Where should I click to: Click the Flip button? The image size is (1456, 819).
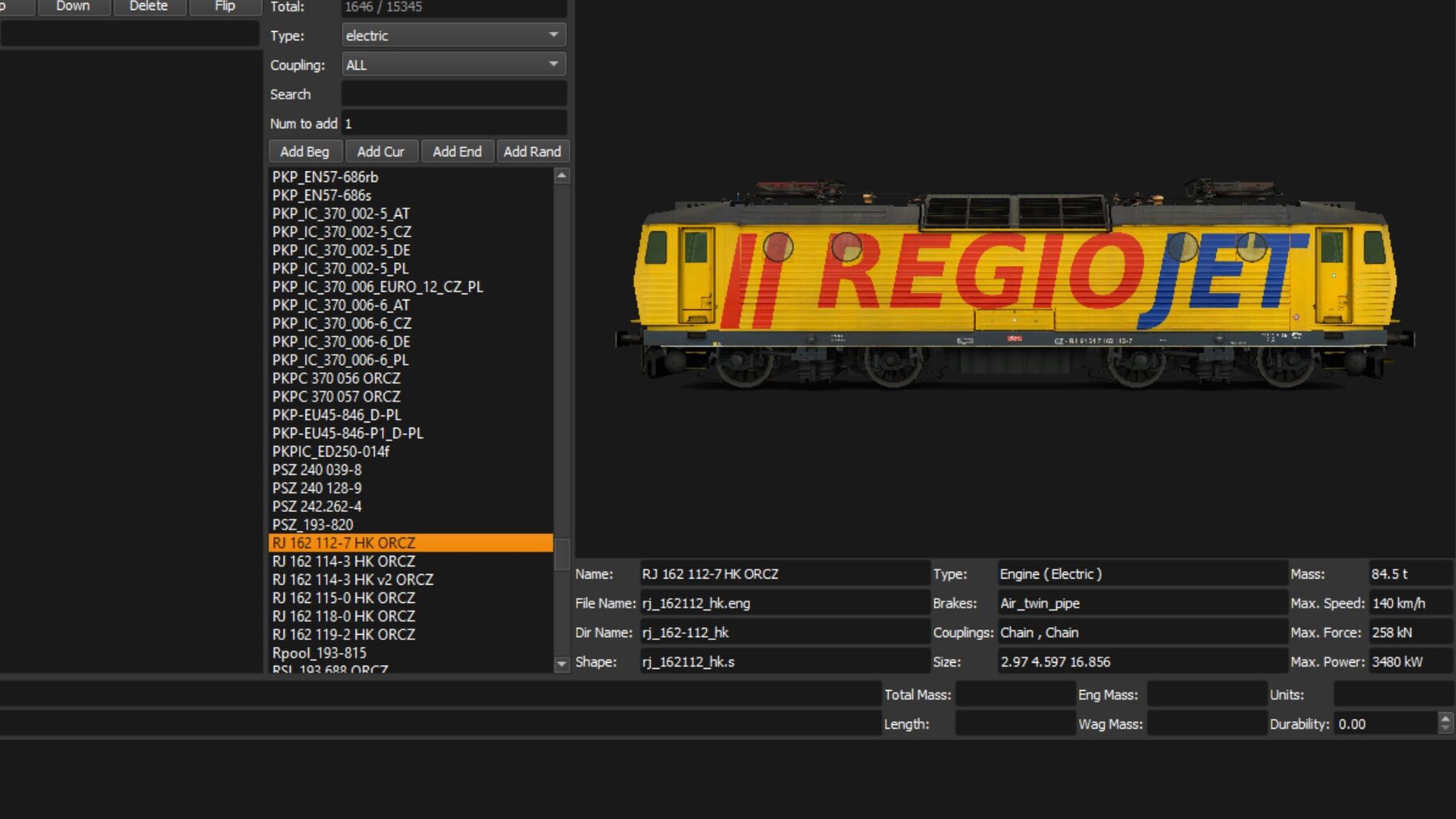click(225, 6)
